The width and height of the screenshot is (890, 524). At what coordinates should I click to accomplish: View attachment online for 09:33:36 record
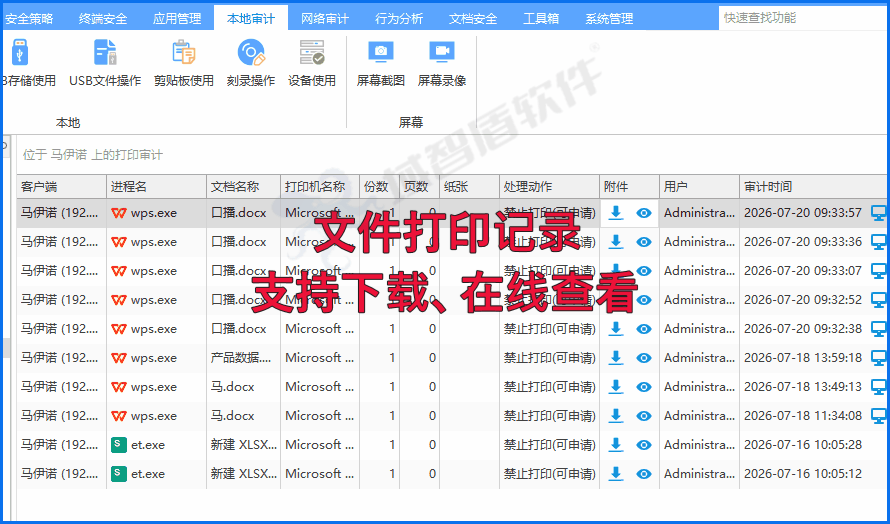(644, 242)
